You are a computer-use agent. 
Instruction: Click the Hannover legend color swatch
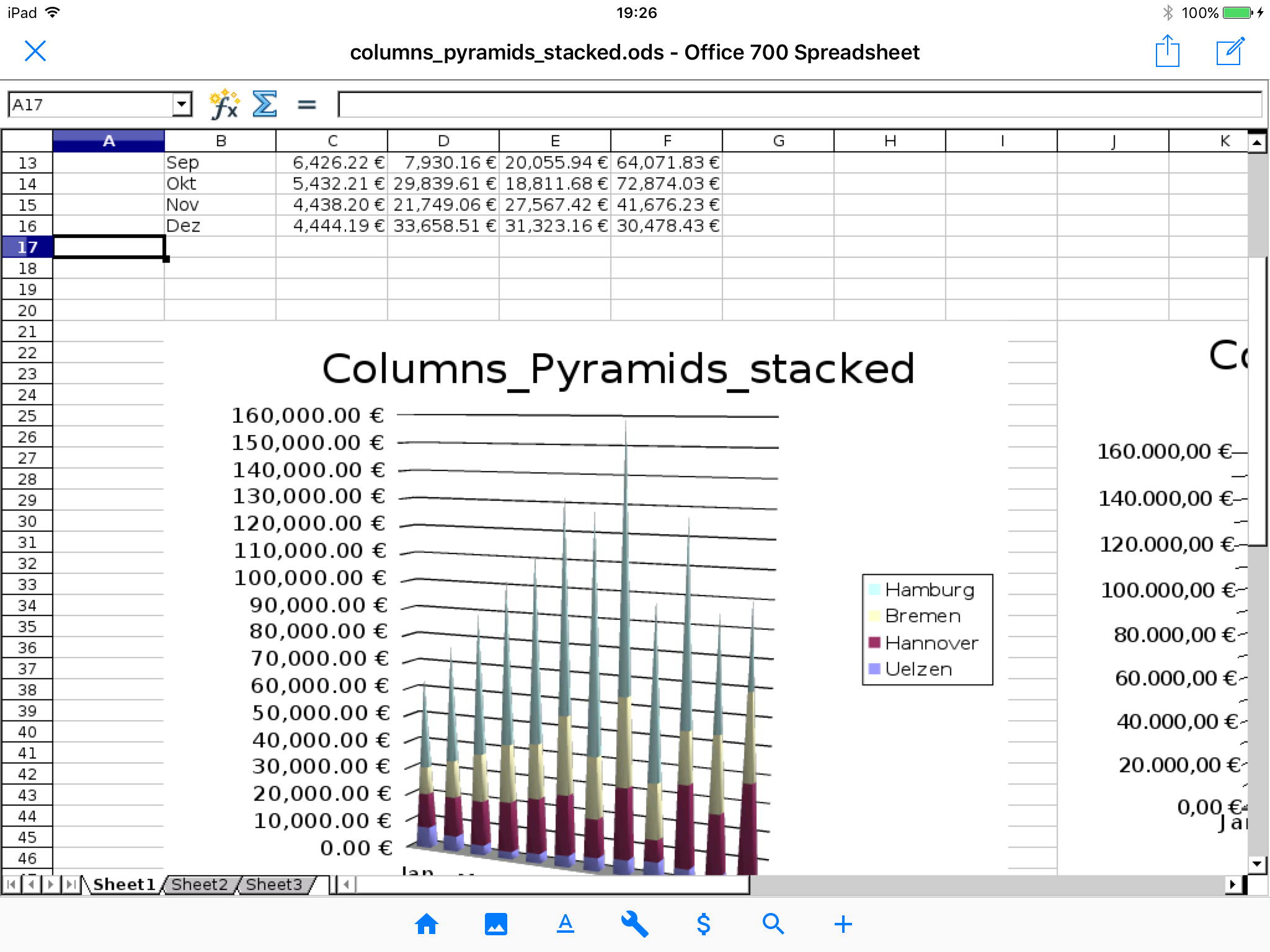click(874, 642)
